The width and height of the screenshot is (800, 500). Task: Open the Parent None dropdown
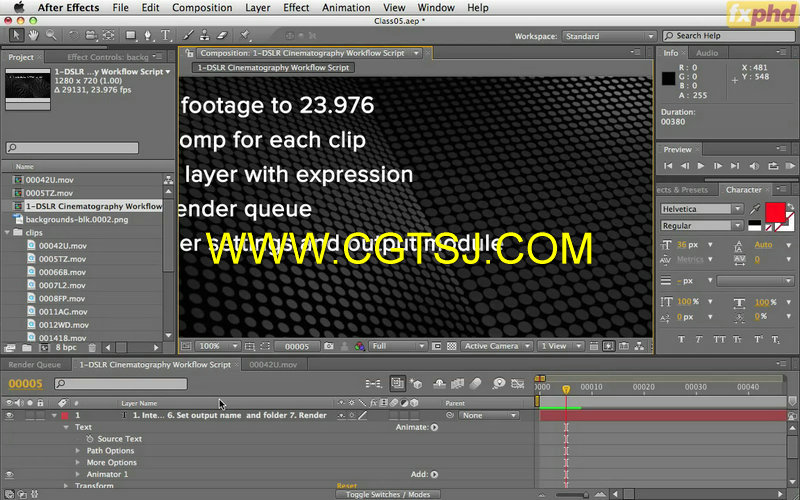pos(489,415)
